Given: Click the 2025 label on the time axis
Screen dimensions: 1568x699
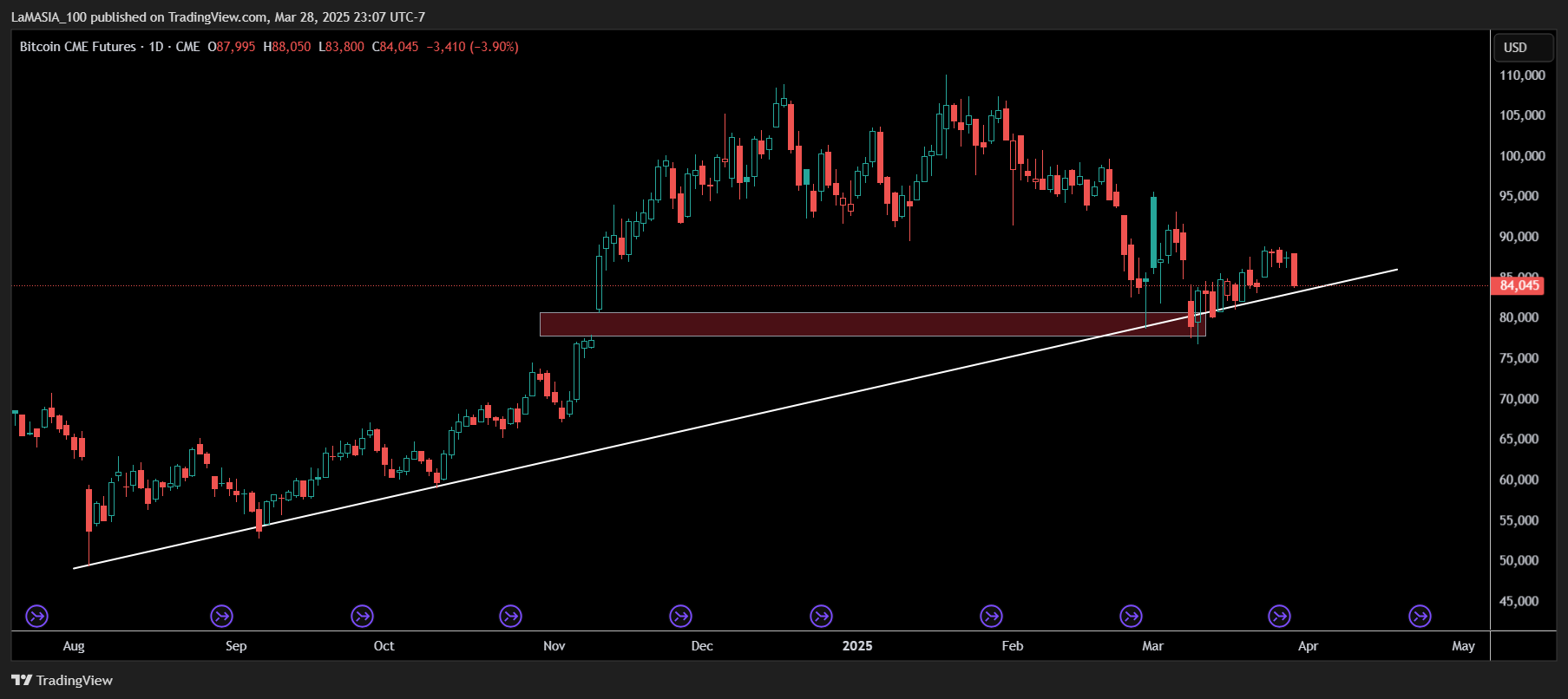Looking at the screenshot, I should click(x=857, y=646).
